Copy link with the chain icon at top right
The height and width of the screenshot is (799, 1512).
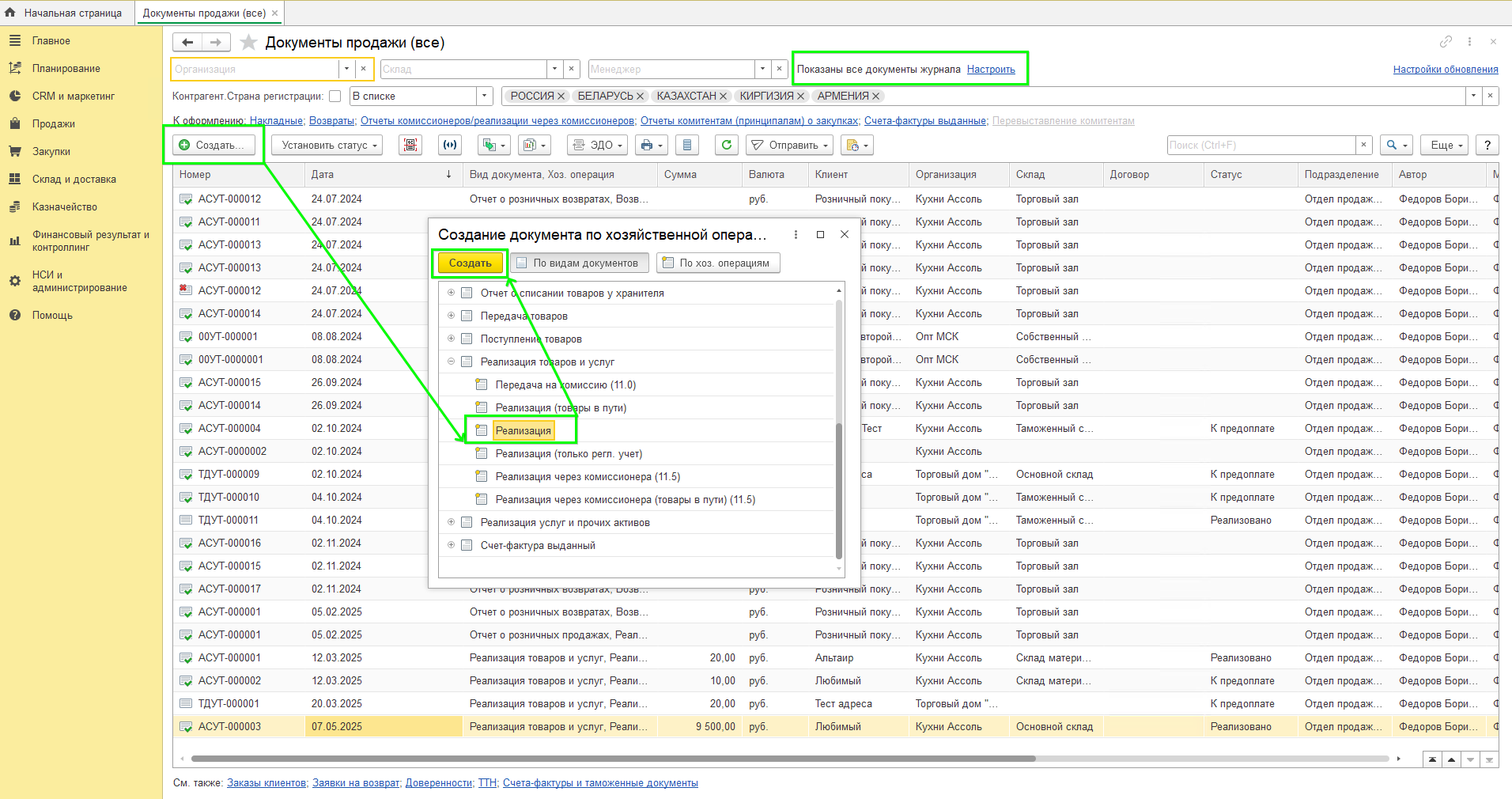[1446, 42]
